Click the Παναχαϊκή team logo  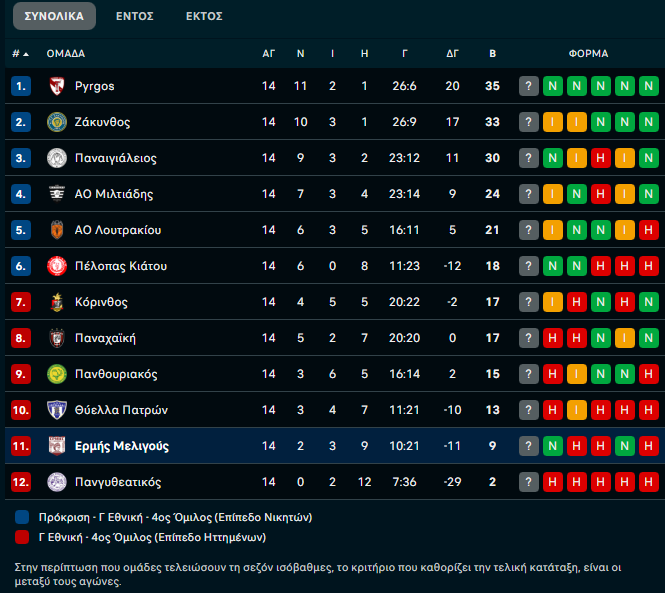click(57, 338)
